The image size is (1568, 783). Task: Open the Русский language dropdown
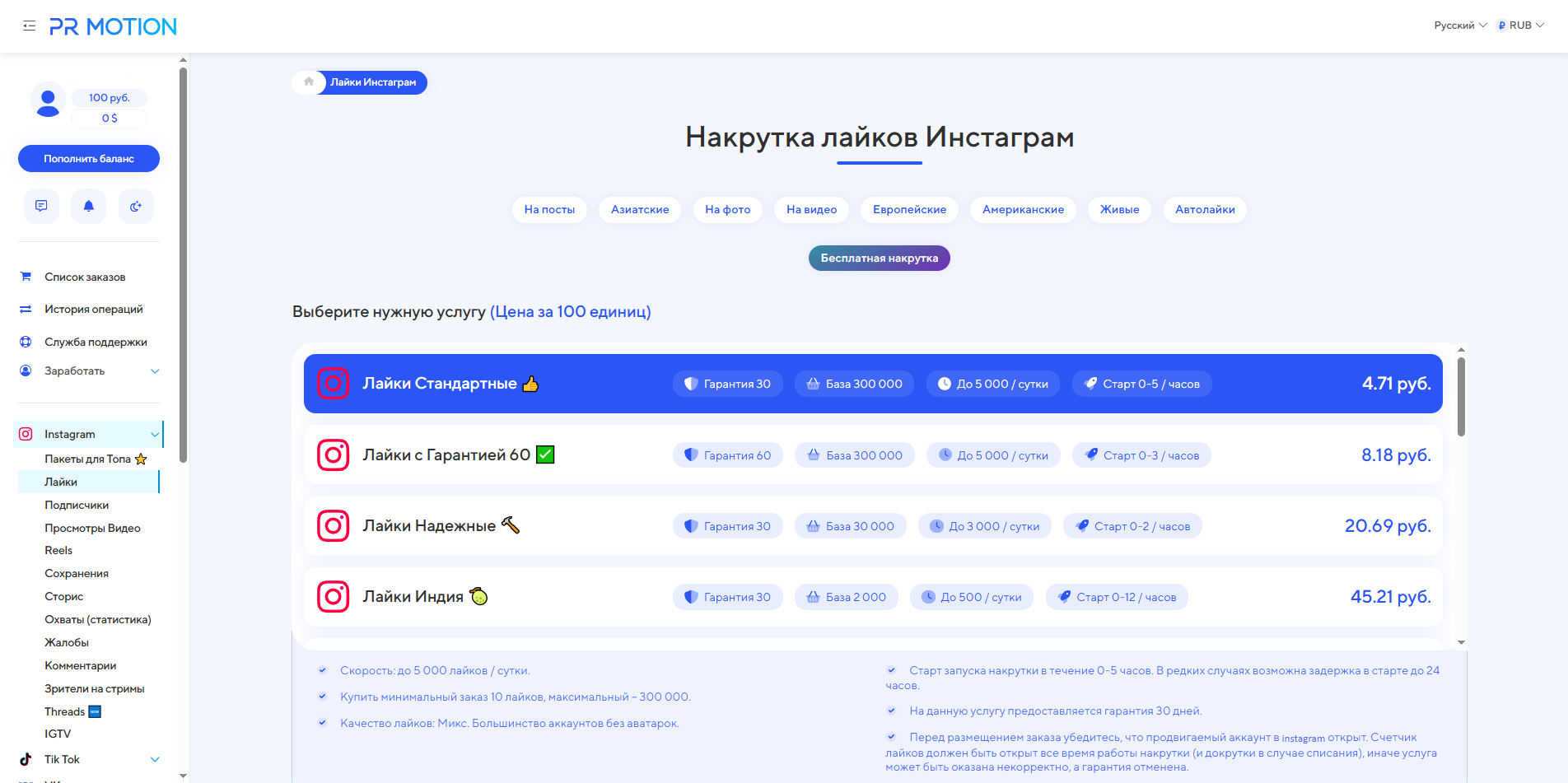coord(1459,26)
